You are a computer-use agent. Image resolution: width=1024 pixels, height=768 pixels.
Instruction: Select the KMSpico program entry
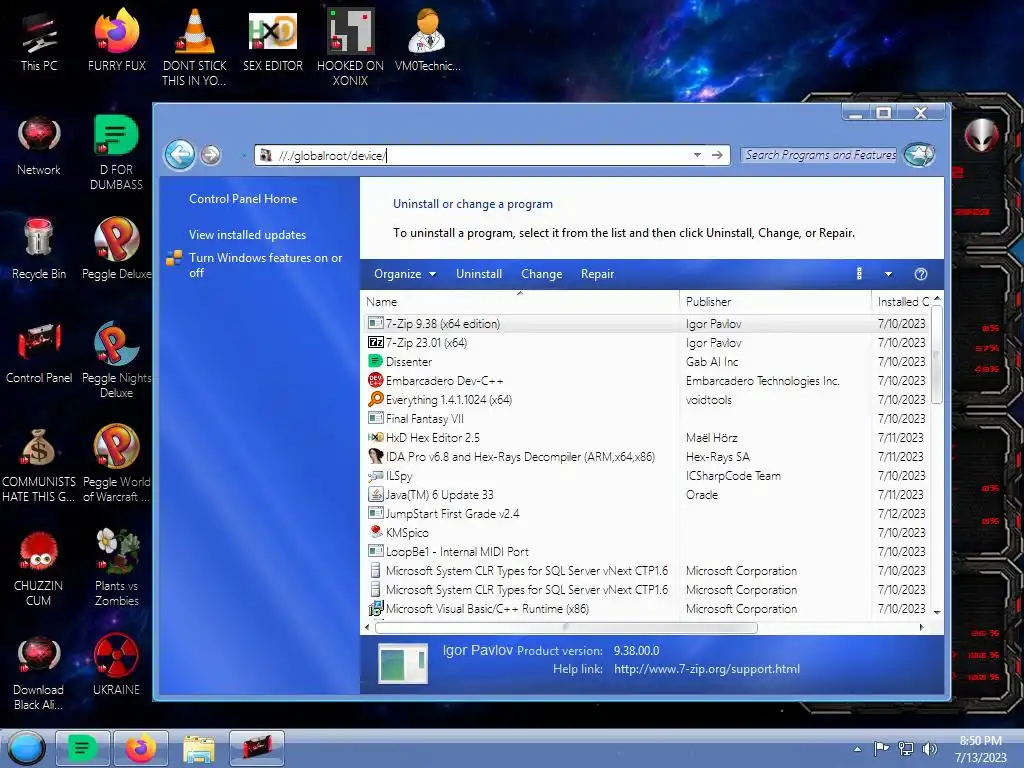[x=647, y=533]
